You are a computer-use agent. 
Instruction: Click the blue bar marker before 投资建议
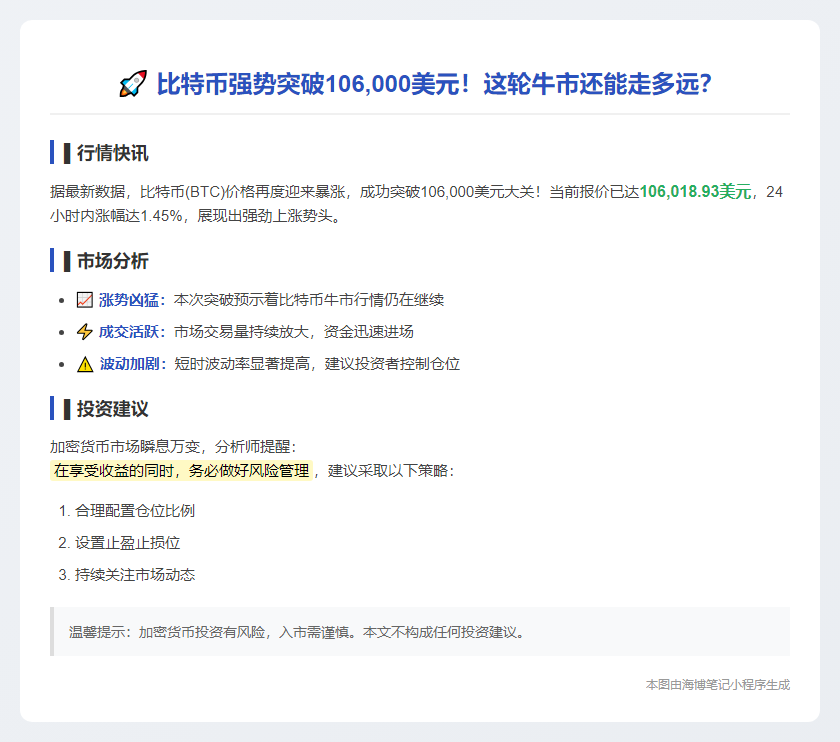click(x=52, y=409)
